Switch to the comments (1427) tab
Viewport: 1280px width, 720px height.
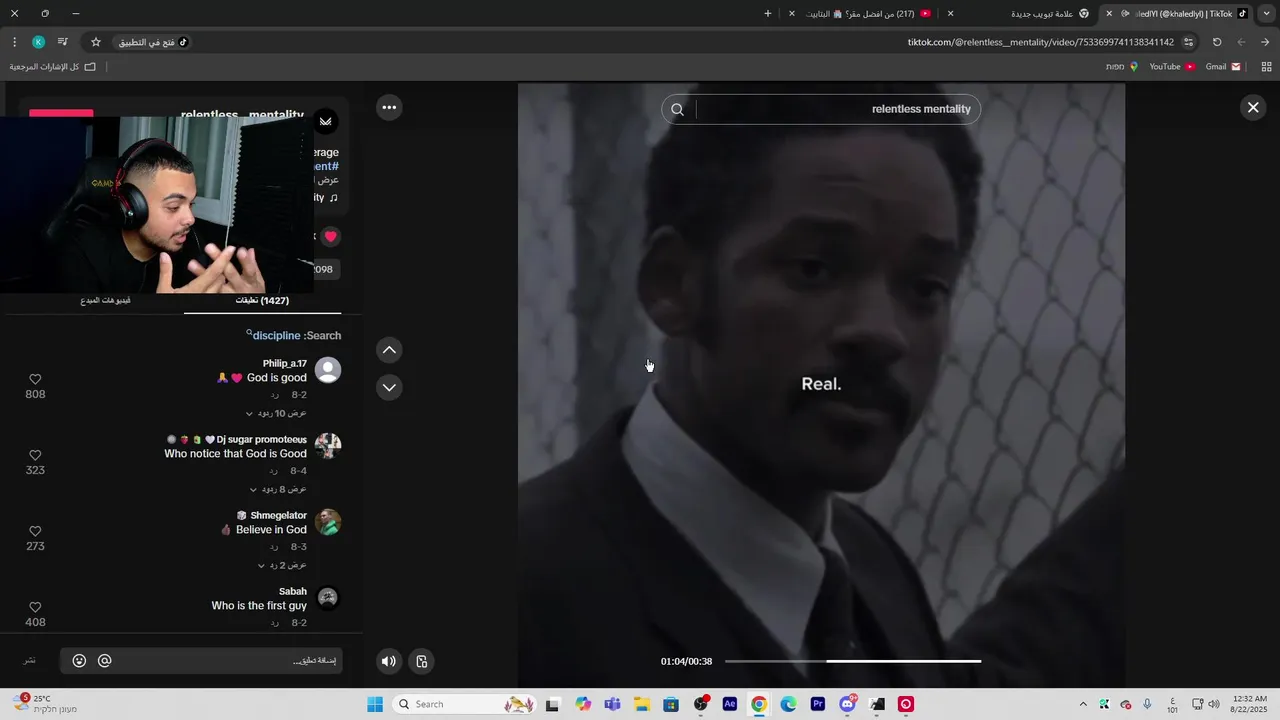[262, 300]
